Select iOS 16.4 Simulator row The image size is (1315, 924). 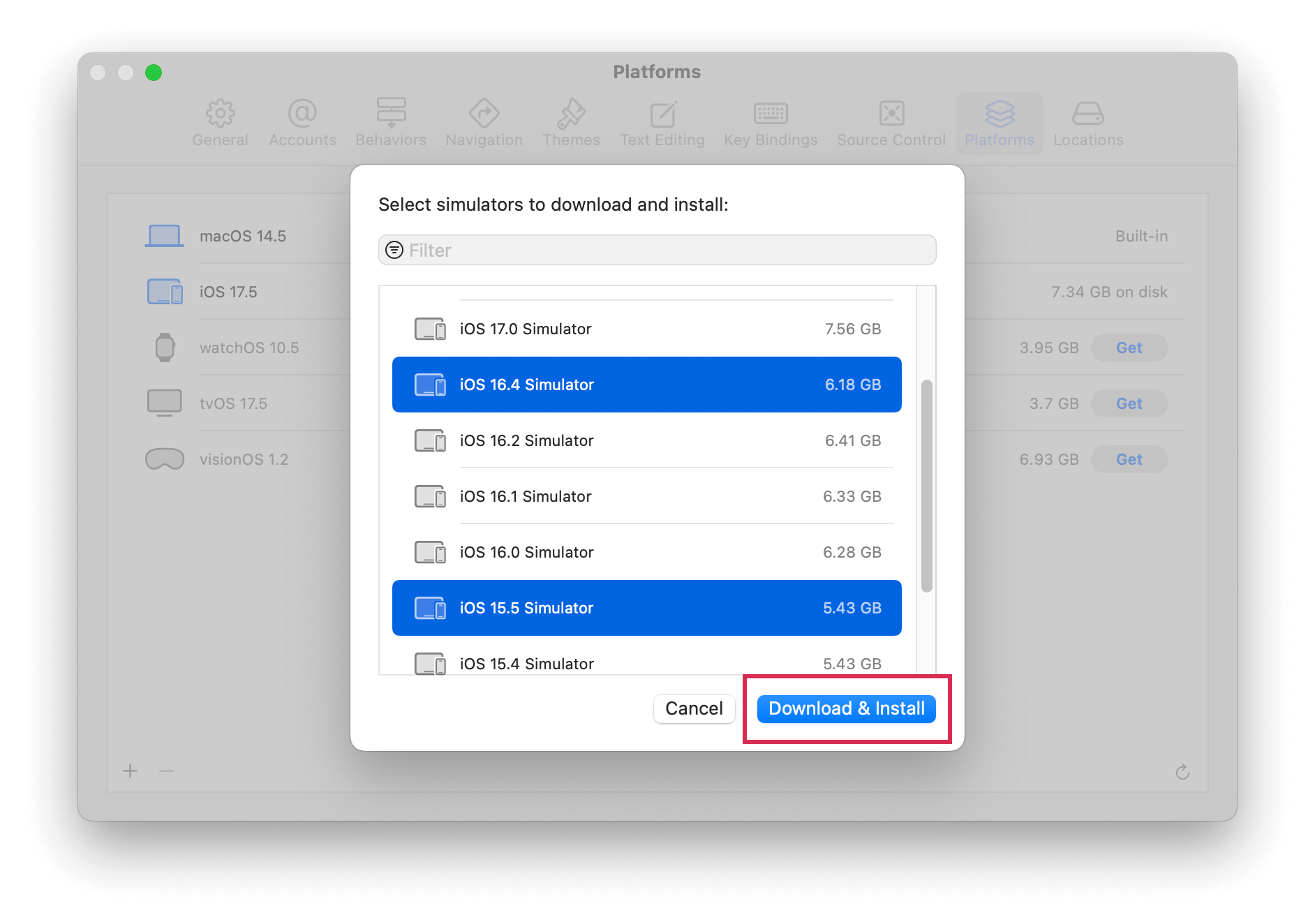(647, 385)
